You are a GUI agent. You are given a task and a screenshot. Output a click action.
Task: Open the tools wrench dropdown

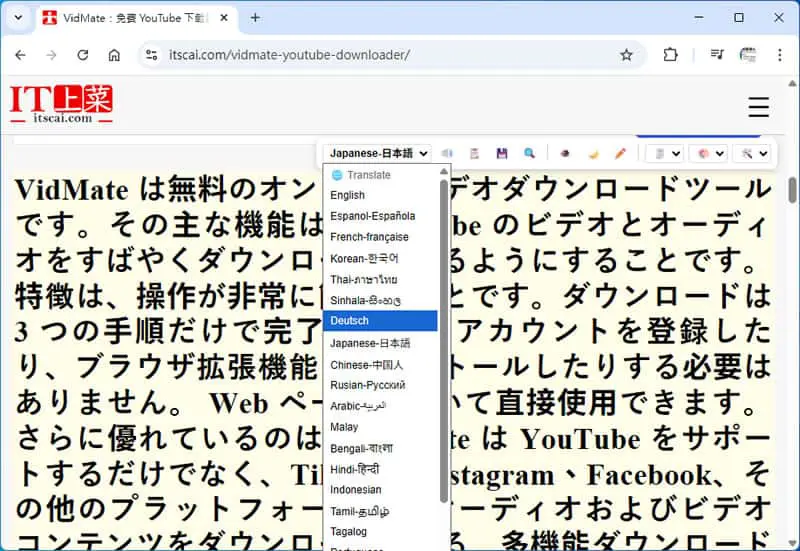[752, 153]
